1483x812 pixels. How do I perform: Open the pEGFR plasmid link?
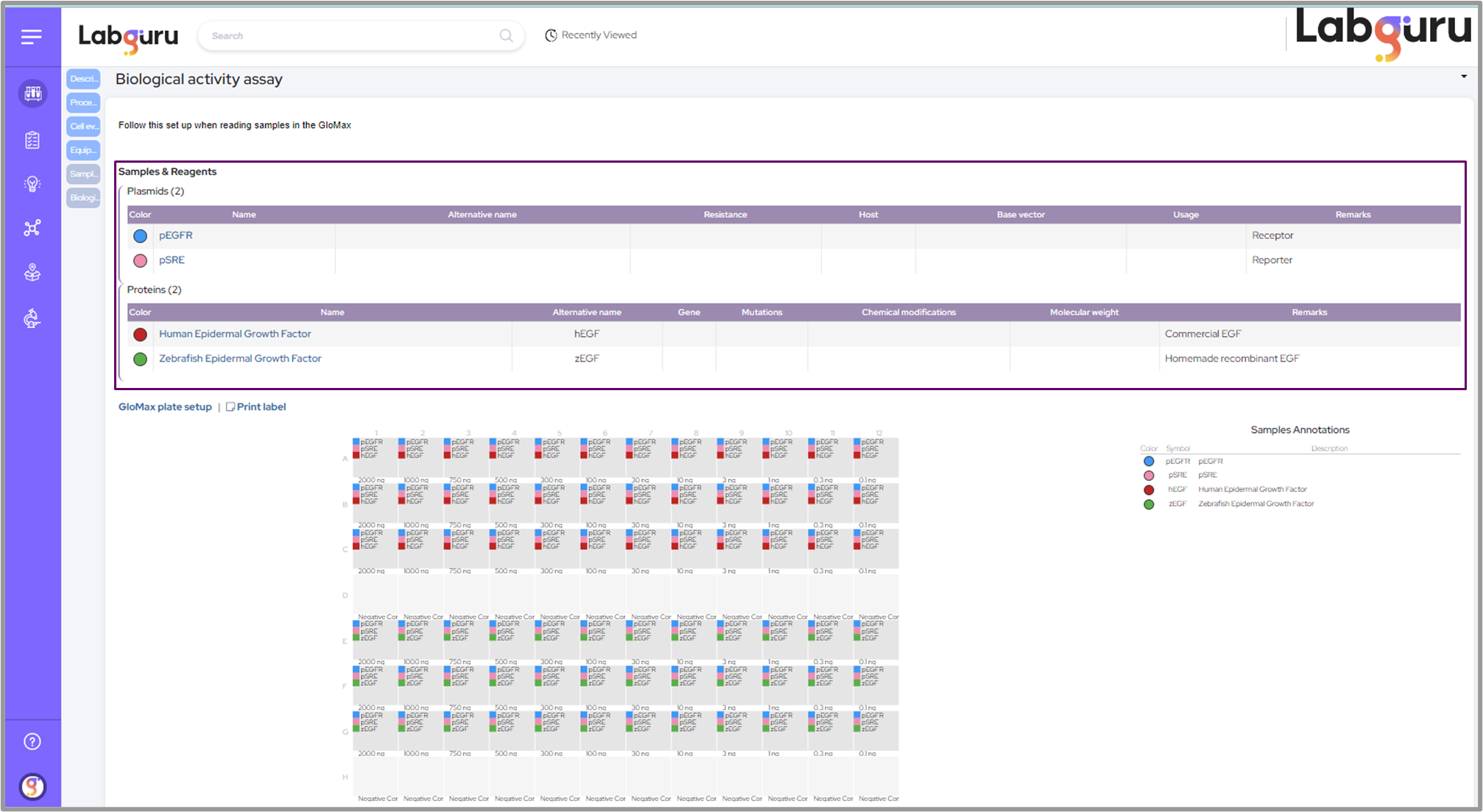coord(175,236)
